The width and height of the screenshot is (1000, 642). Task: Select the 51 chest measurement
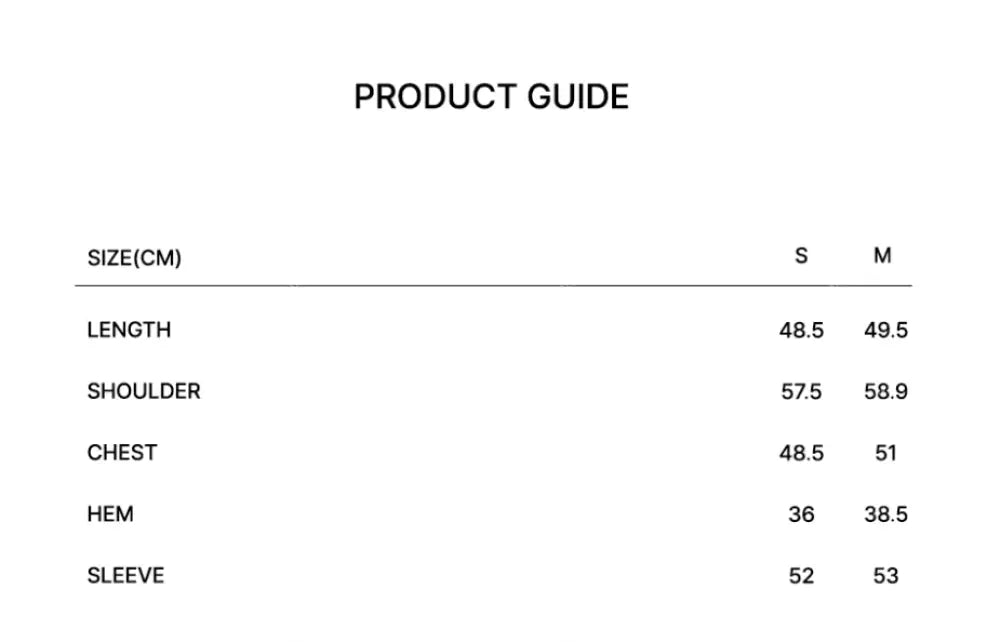[886, 453]
